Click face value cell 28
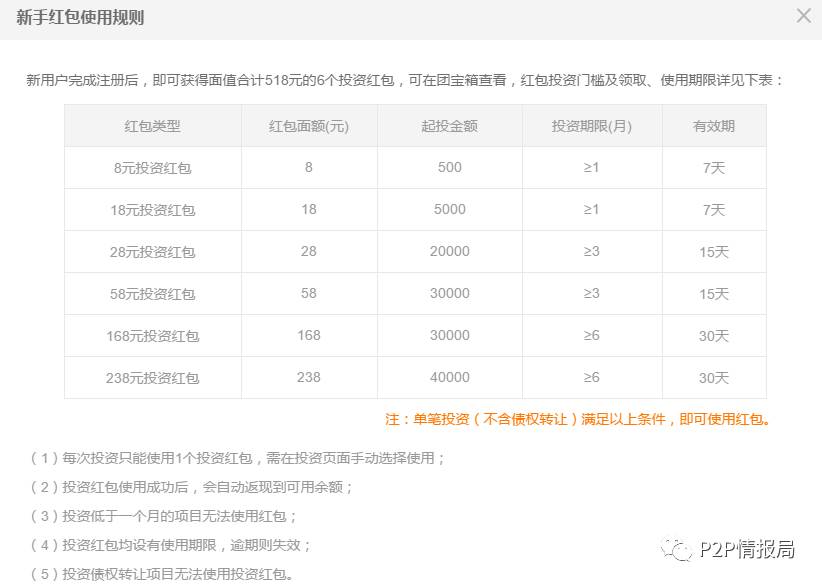 [x=309, y=251]
